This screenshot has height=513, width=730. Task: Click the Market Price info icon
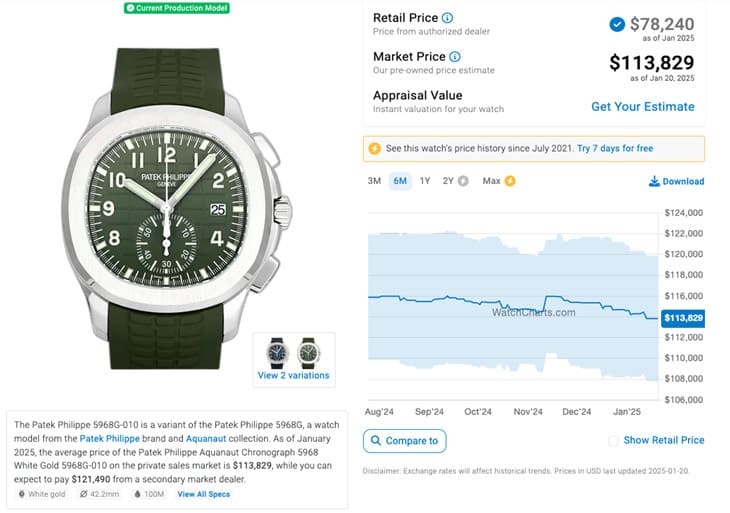(x=455, y=57)
